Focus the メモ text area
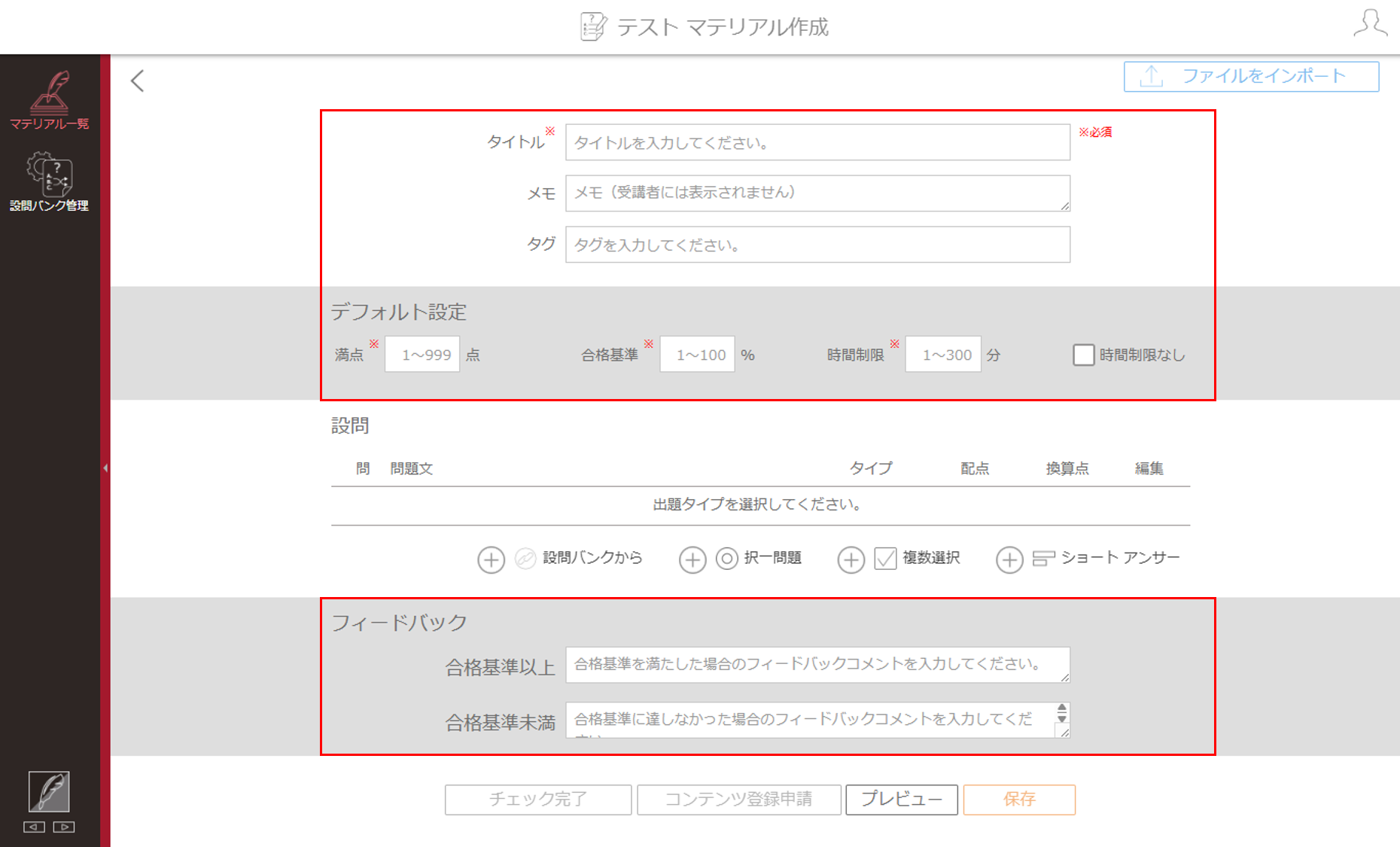 click(x=817, y=193)
